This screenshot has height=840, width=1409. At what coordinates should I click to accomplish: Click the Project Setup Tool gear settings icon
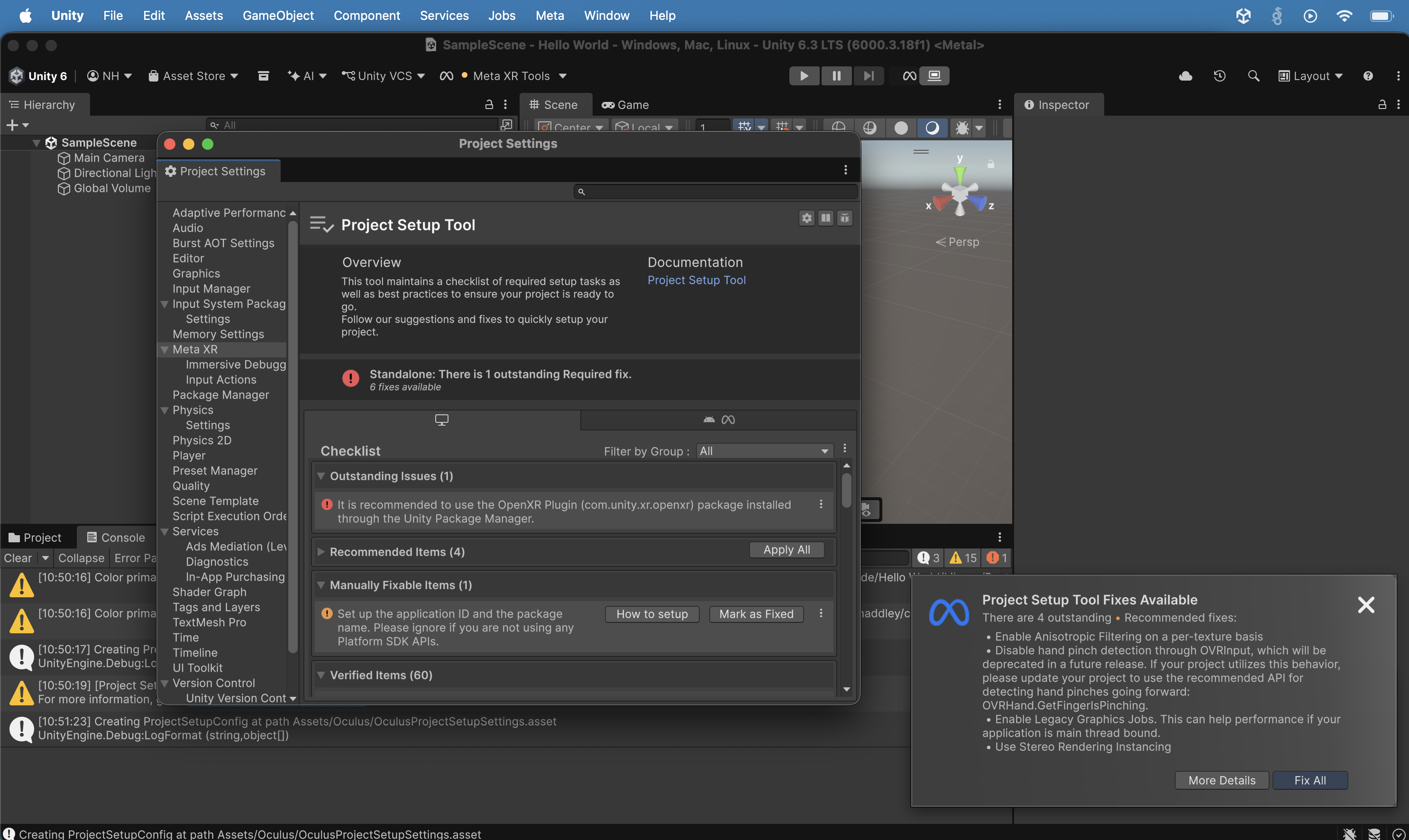coord(807,218)
